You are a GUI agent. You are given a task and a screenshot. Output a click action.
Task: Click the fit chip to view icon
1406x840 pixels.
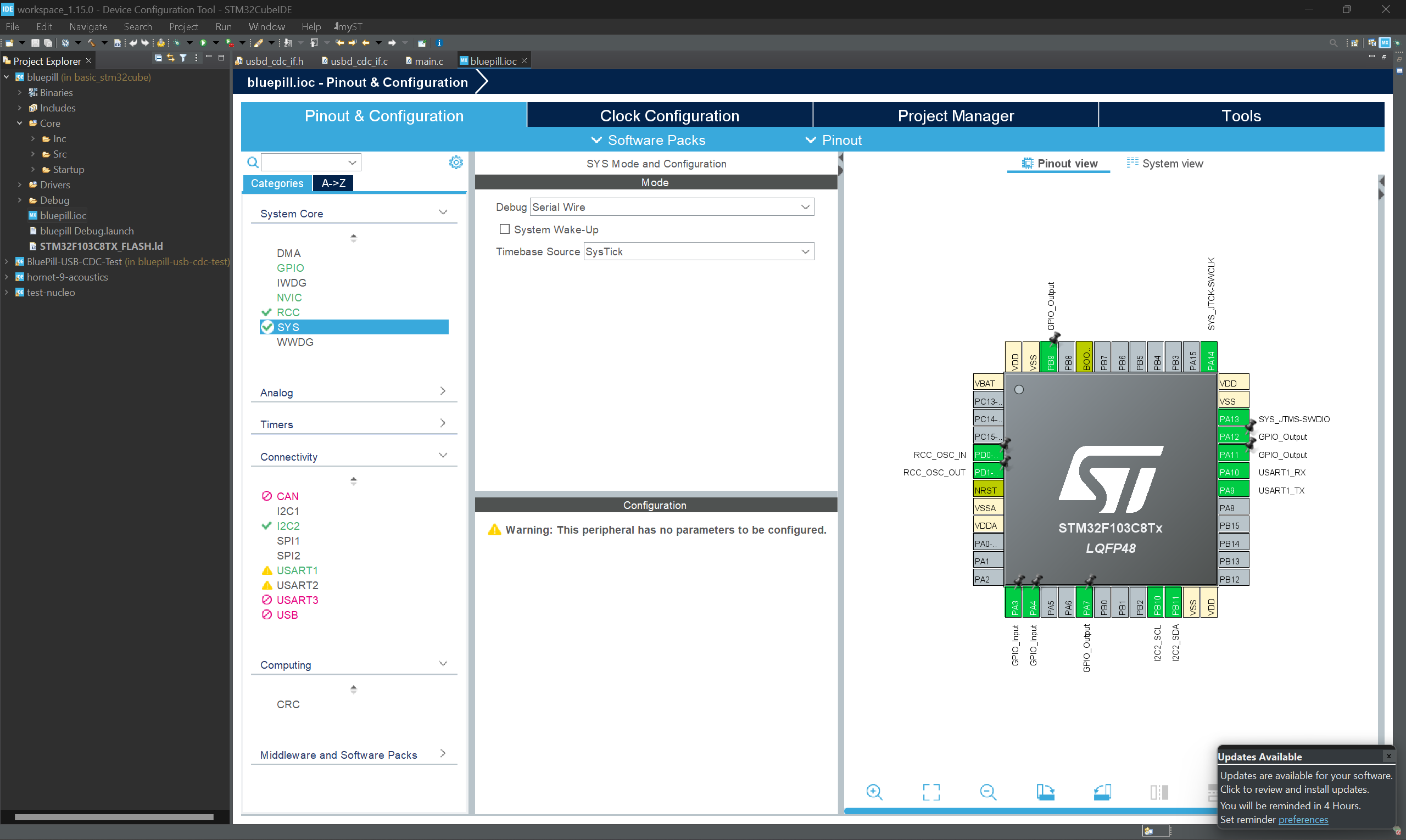931,792
